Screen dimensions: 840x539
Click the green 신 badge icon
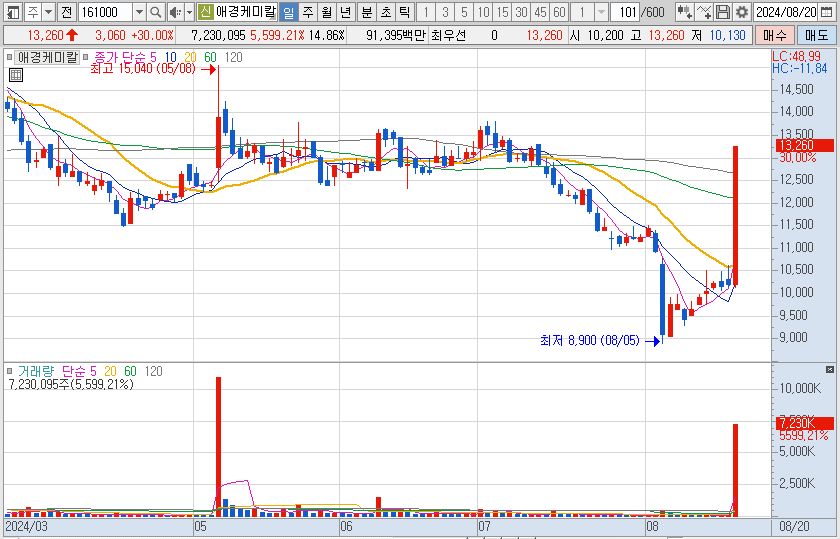pyautogui.click(x=205, y=12)
